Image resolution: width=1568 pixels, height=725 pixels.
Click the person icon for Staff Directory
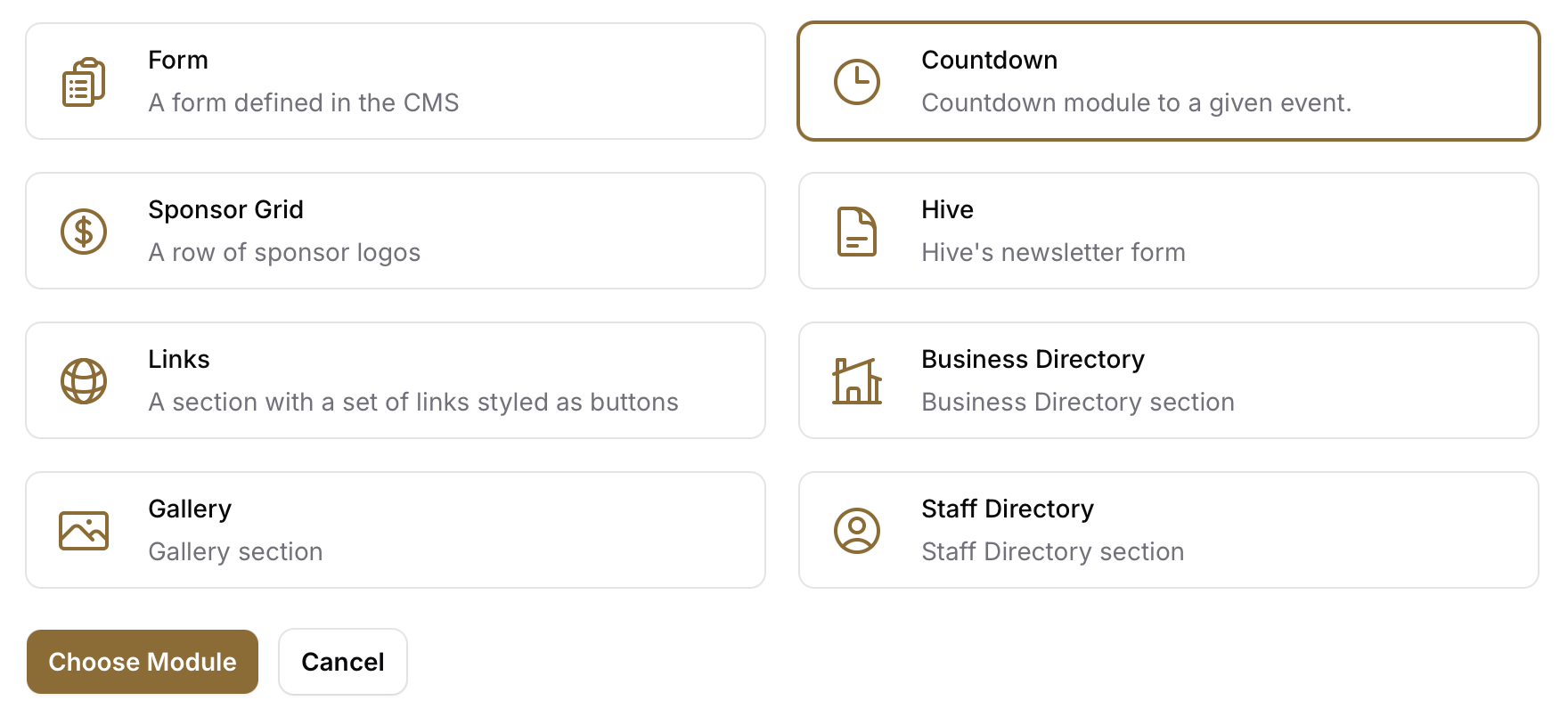click(857, 531)
